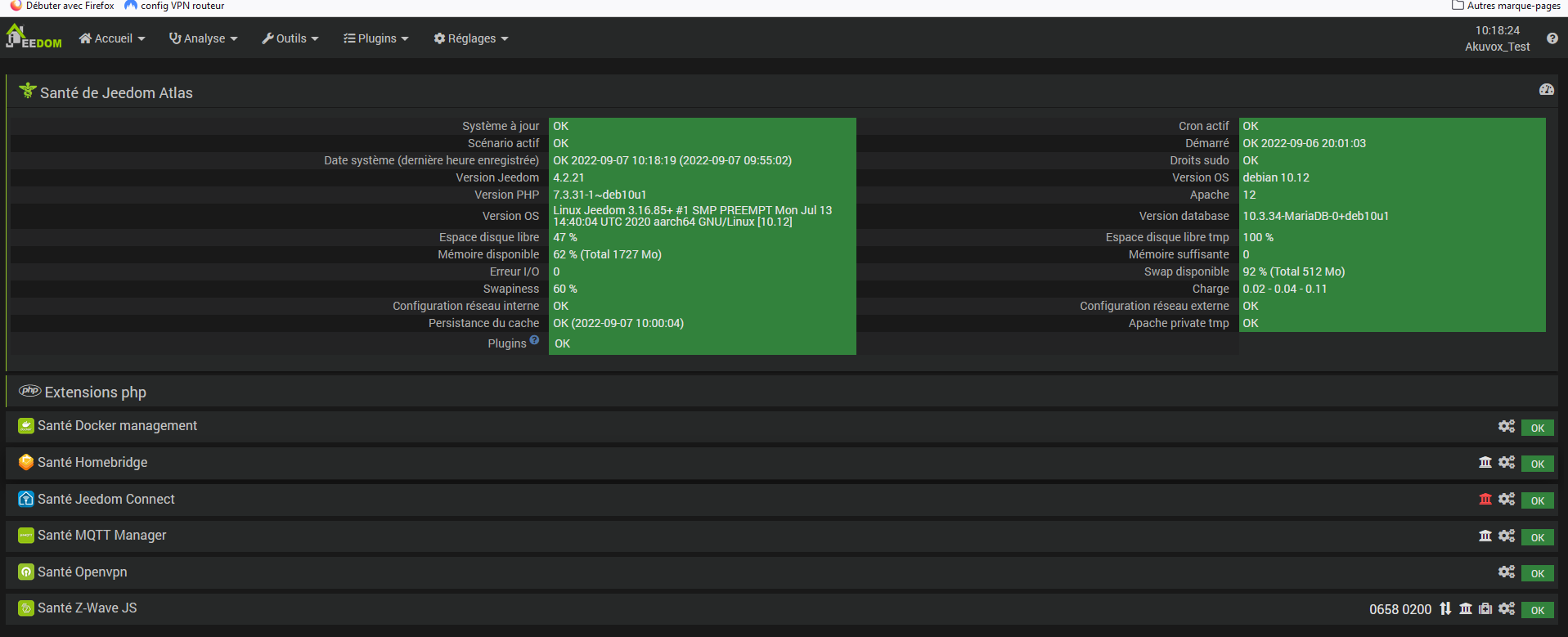Click the Jeedom logo in the navbar

click(34, 37)
